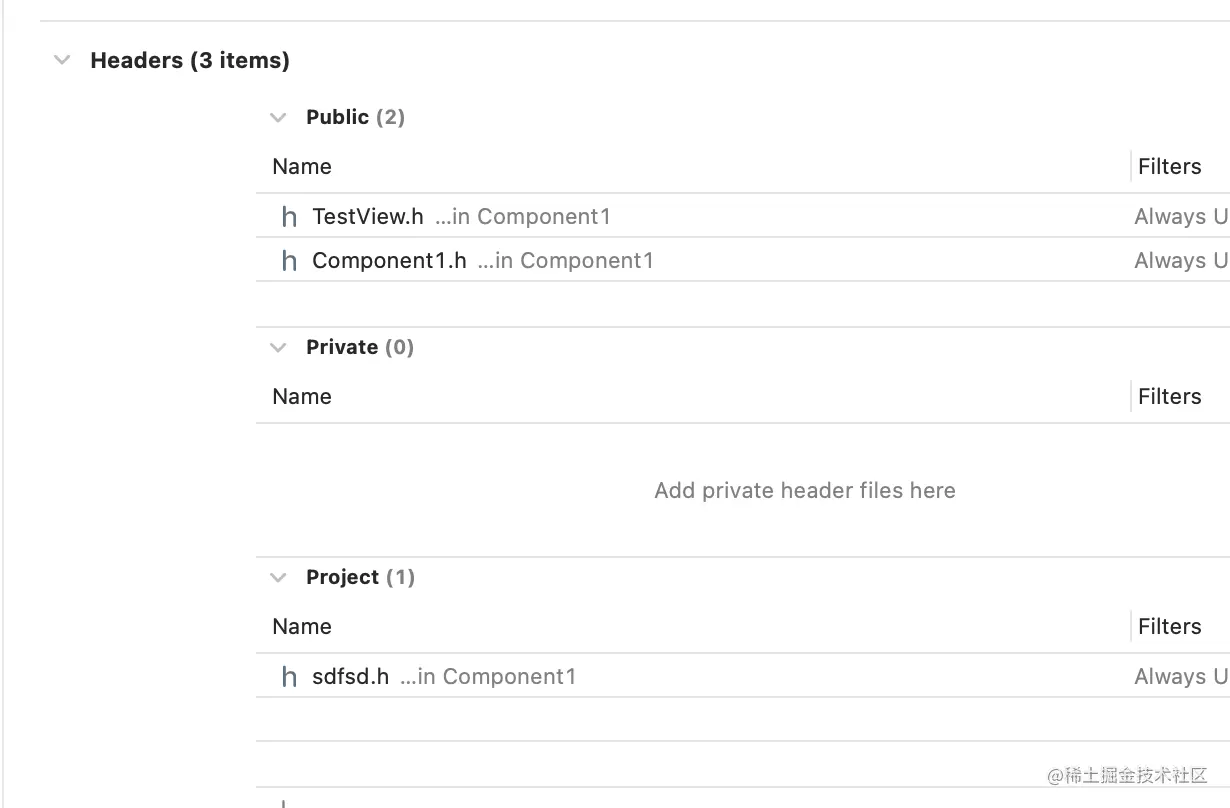Click the Name column header under Public

click(x=302, y=167)
